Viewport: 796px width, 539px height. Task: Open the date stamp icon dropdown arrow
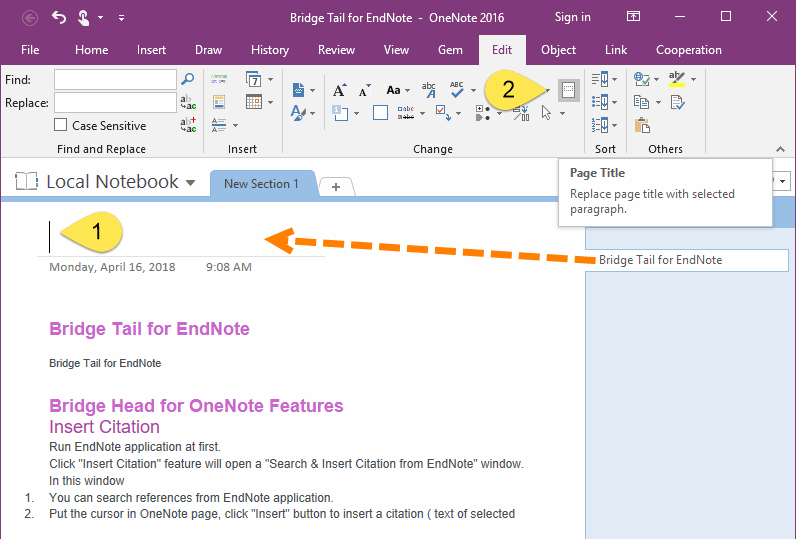pyautogui.click(x=271, y=79)
